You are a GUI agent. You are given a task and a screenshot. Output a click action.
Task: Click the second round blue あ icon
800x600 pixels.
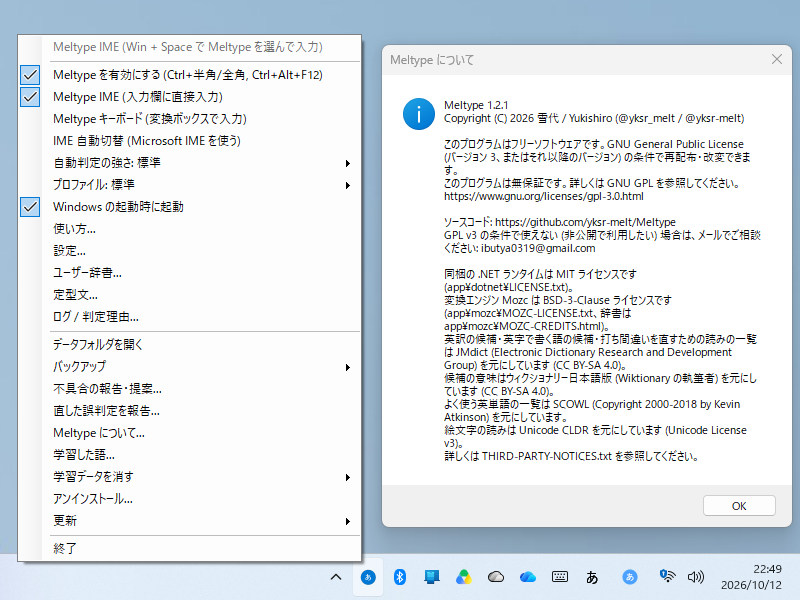630,577
